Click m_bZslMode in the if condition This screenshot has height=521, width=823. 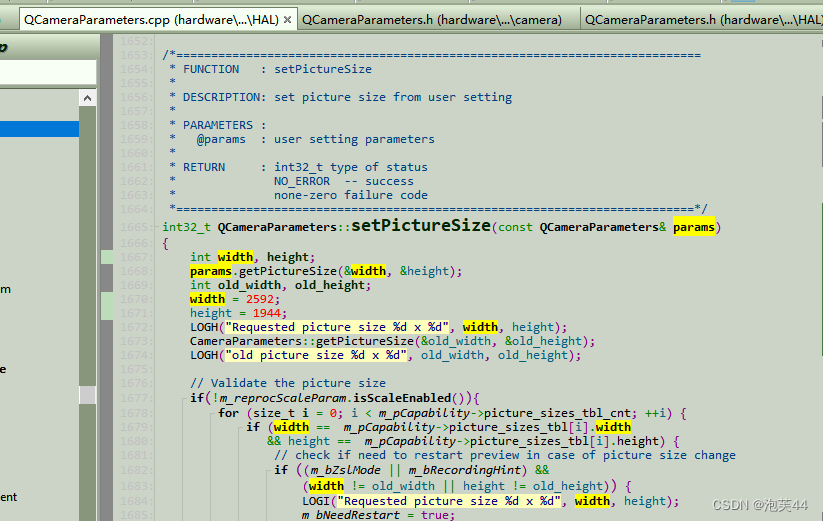[345, 470]
